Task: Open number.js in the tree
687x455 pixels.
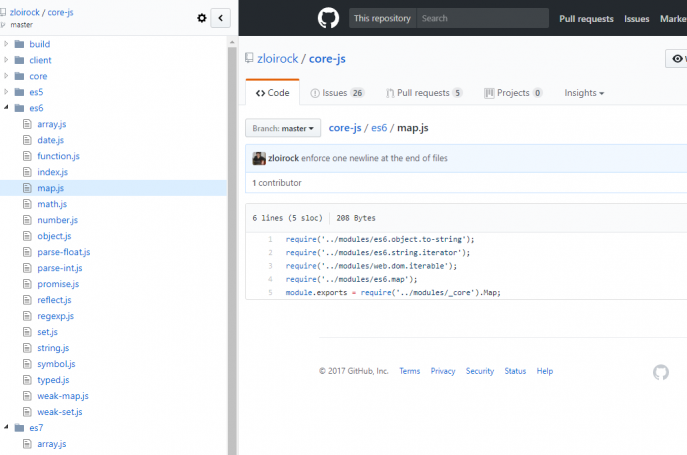Action: pos(57,220)
